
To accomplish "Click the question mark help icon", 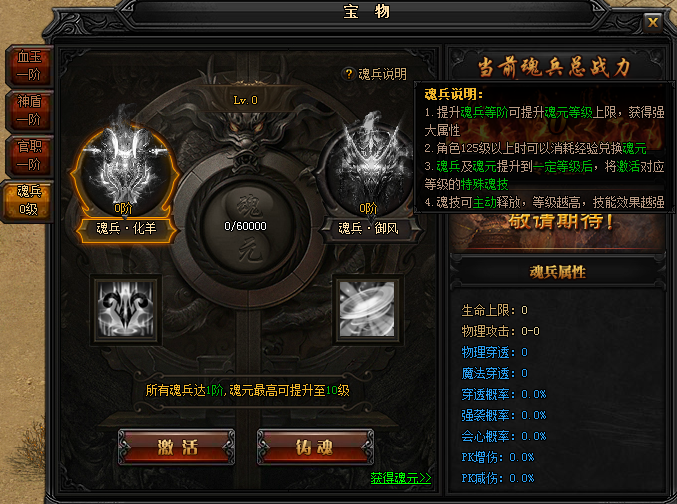I will point(348,74).
